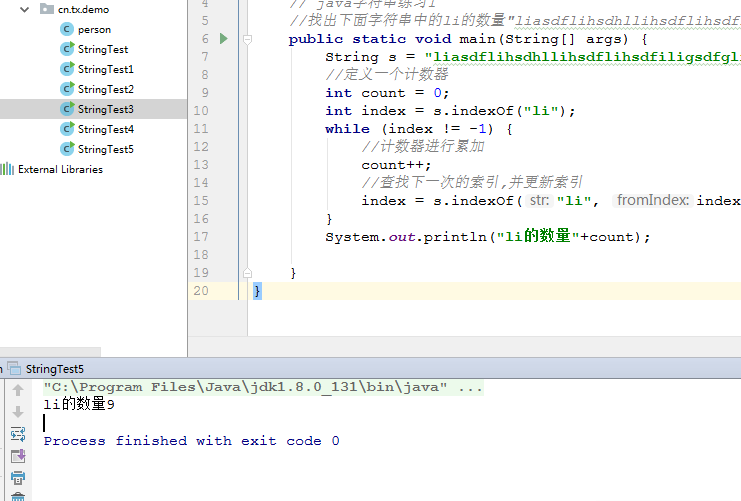Image resolution: width=741 pixels, height=501 pixels.
Task: Click the down stack trace arrow
Action: point(18,412)
